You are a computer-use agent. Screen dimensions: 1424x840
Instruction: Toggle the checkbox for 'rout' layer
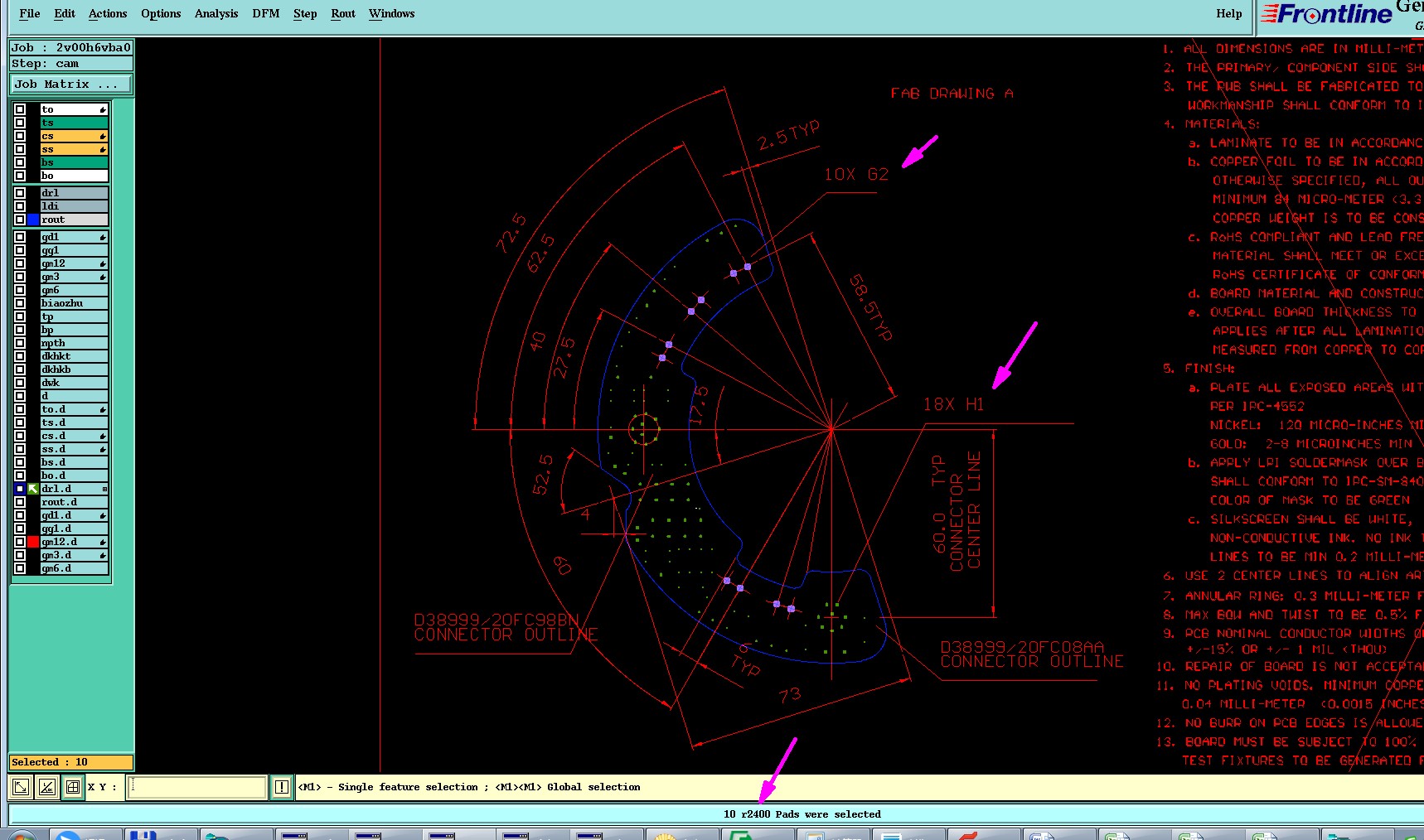20,220
